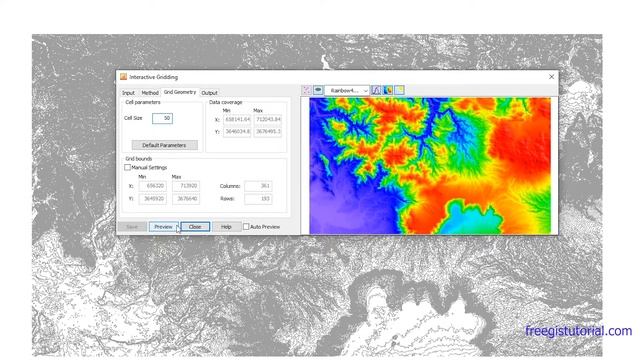Click the Interactive Gridding title bar icon
The image size is (640, 360).
(123, 77)
